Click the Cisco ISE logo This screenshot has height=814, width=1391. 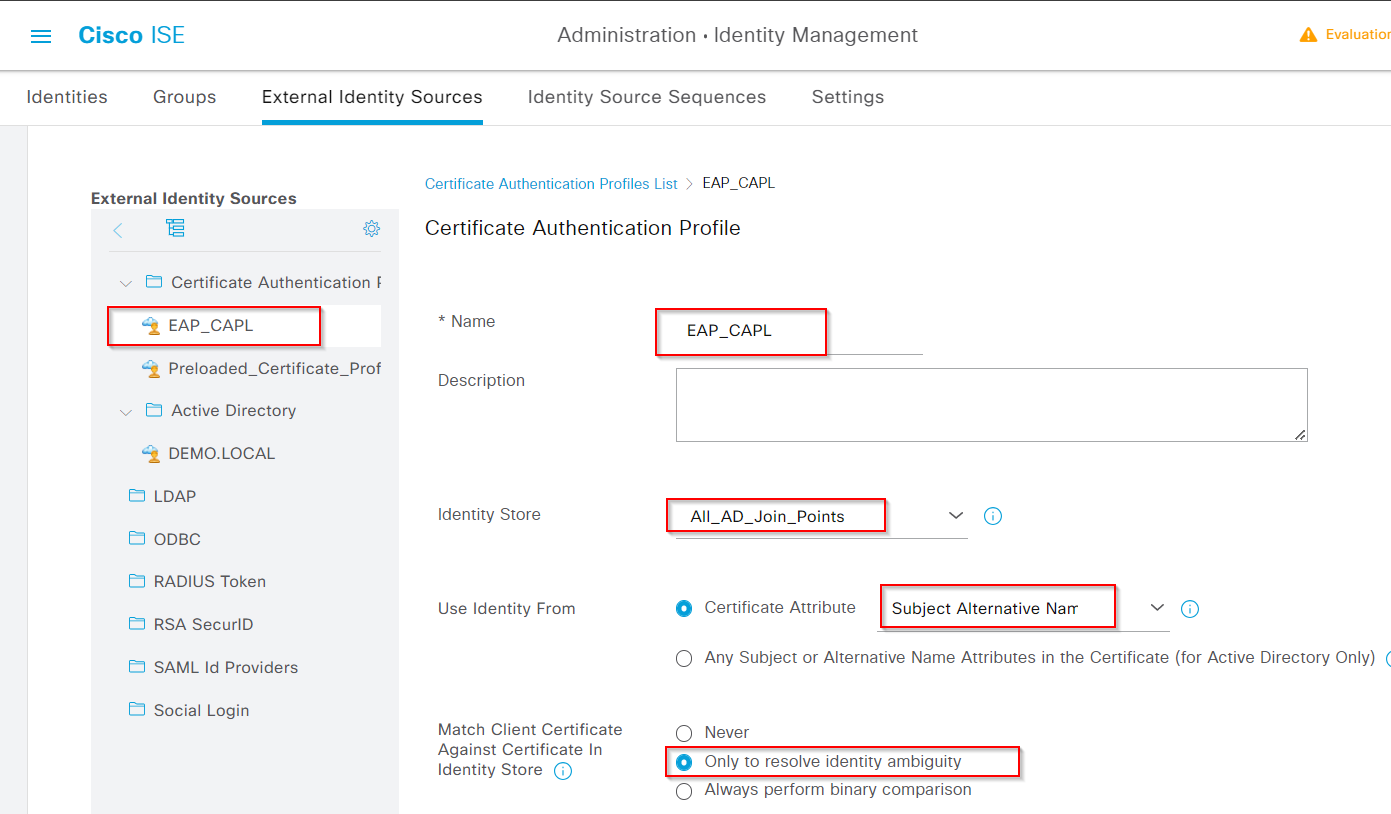tap(132, 36)
